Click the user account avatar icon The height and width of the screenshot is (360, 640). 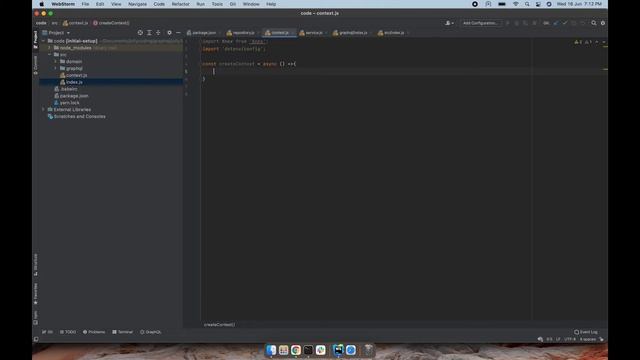point(449,23)
